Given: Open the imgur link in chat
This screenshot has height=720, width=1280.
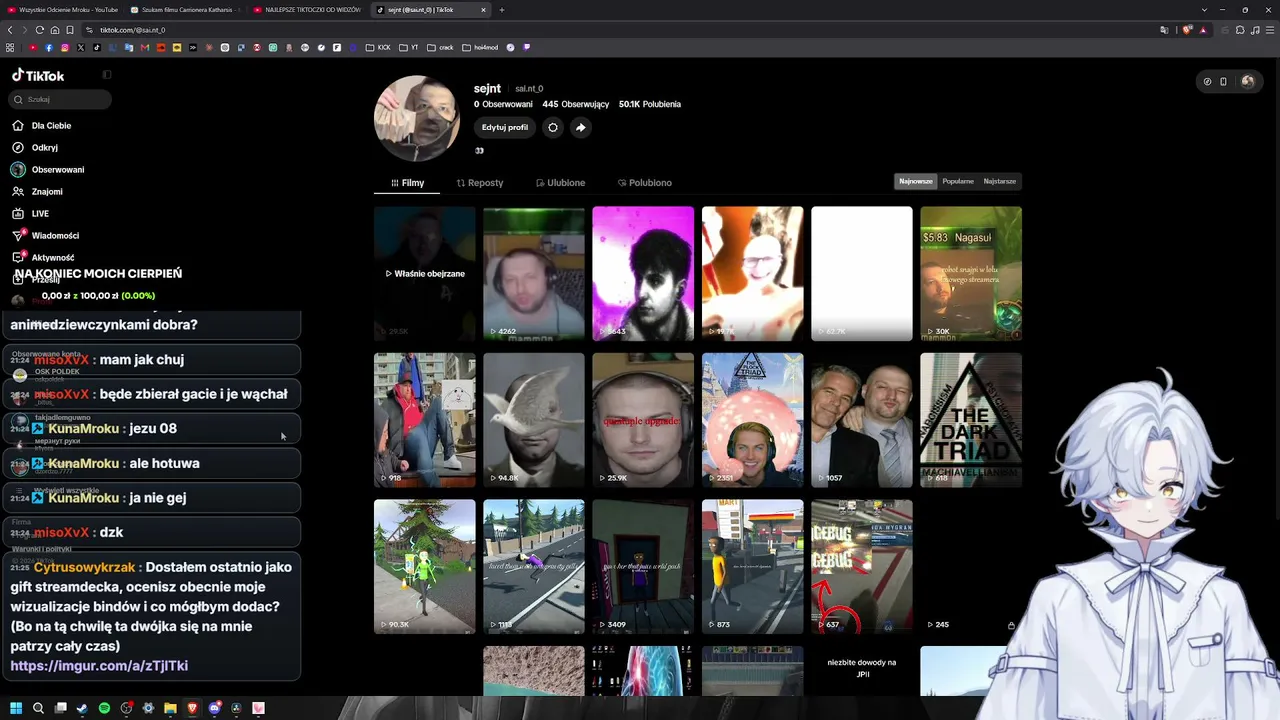Looking at the screenshot, I should (99, 666).
